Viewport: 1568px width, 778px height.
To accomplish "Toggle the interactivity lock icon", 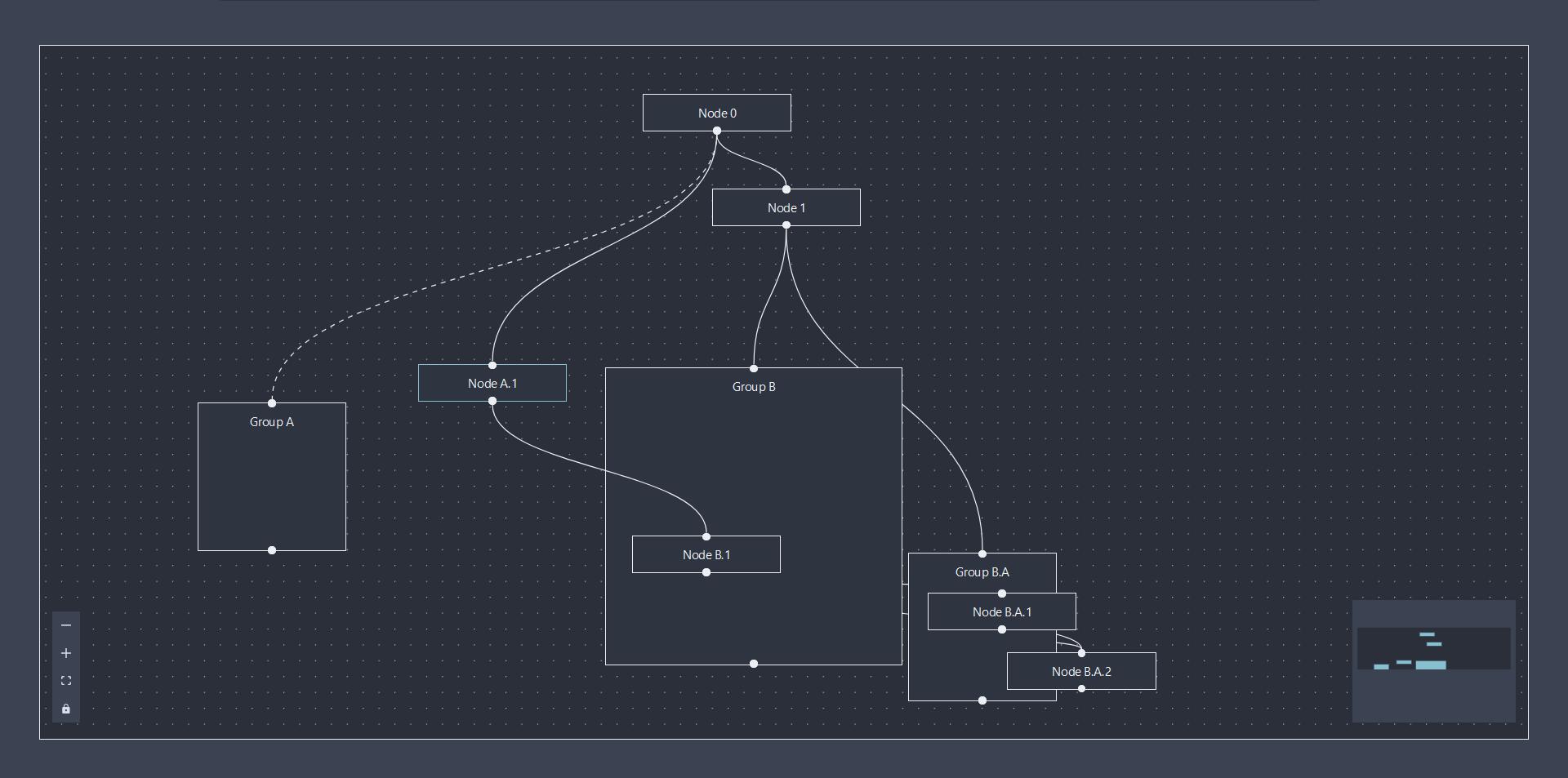I will (x=66, y=709).
